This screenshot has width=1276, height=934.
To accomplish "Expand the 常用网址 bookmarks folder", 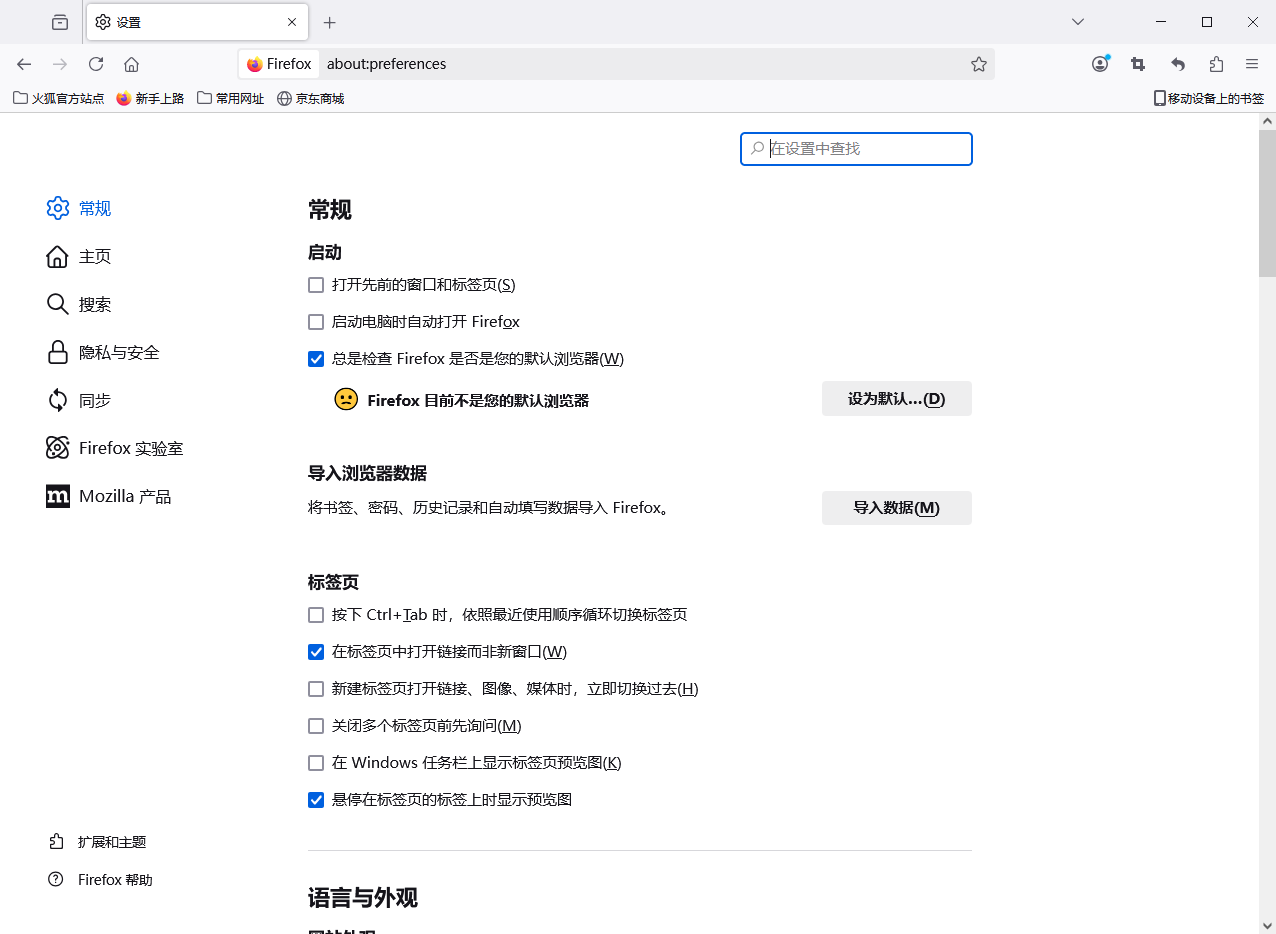I will point(230,98).
